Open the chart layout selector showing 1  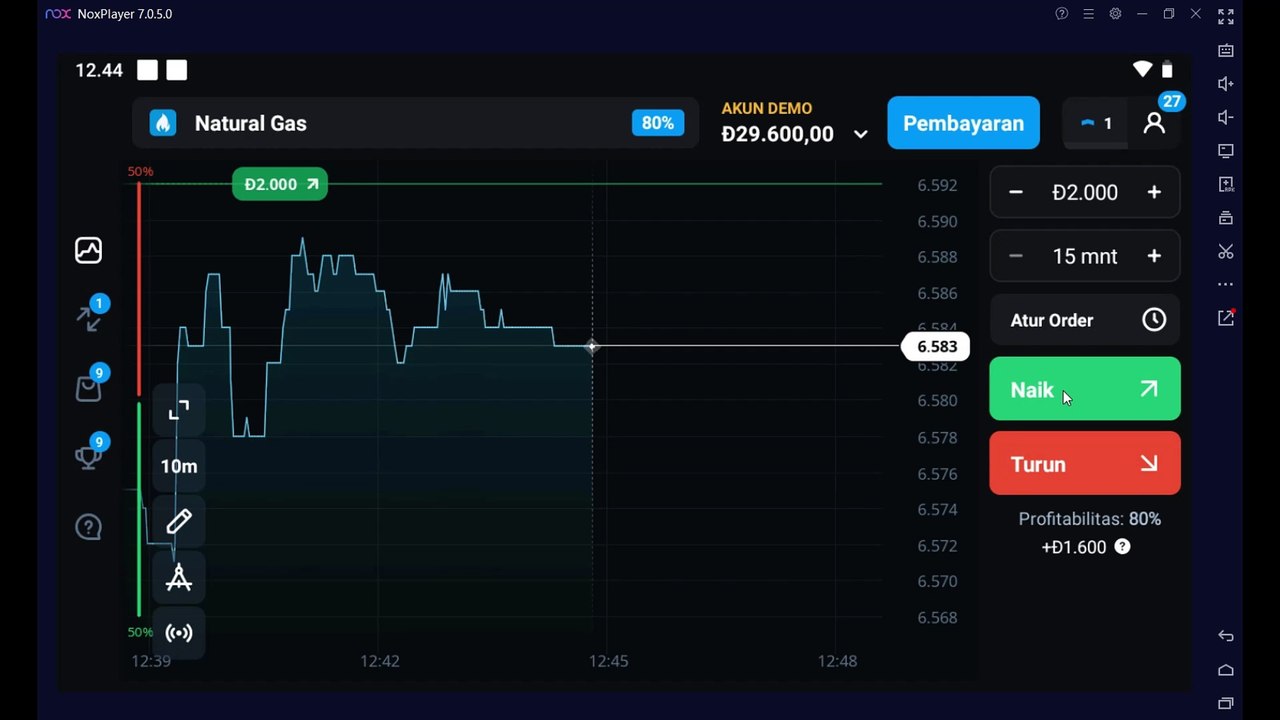1096,123
